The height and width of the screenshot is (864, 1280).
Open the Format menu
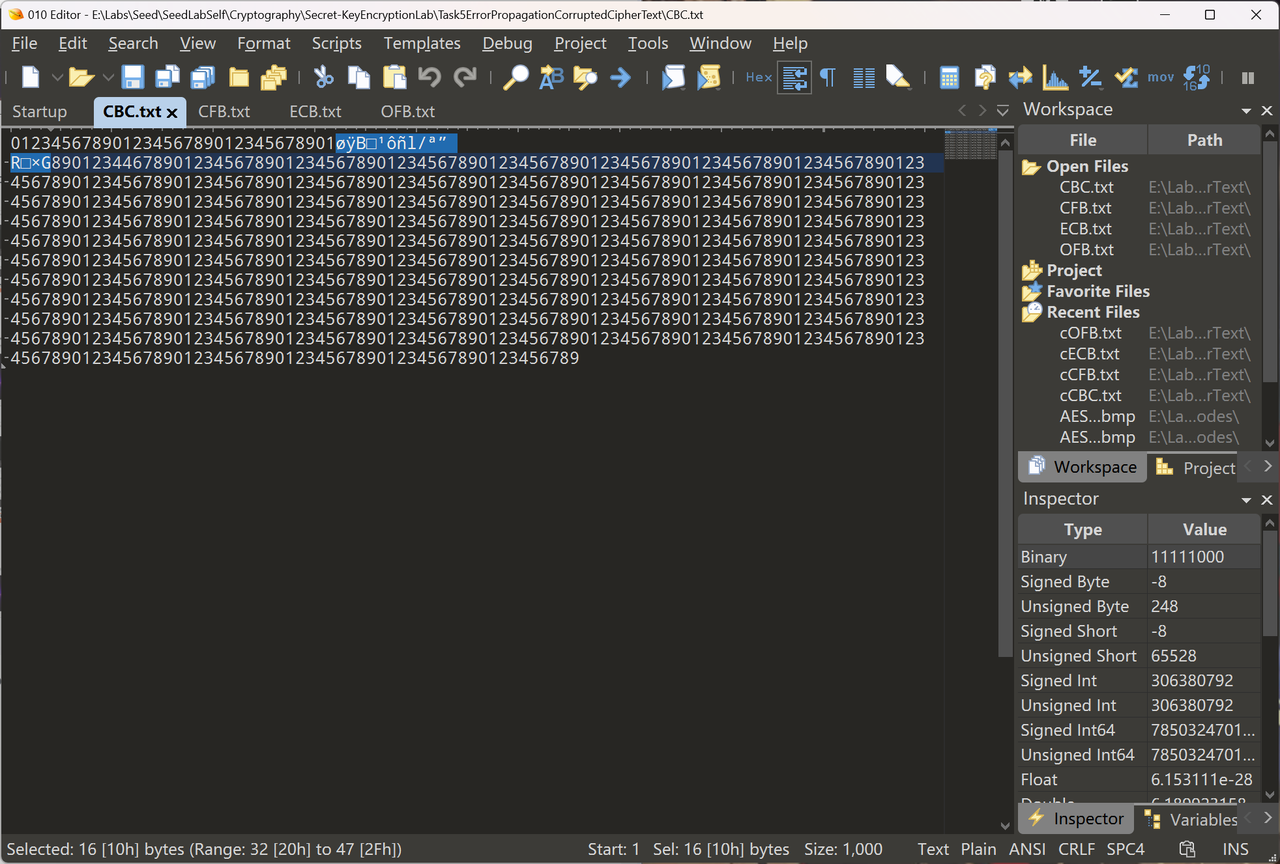pyautogui.click(x=264, y=43)
